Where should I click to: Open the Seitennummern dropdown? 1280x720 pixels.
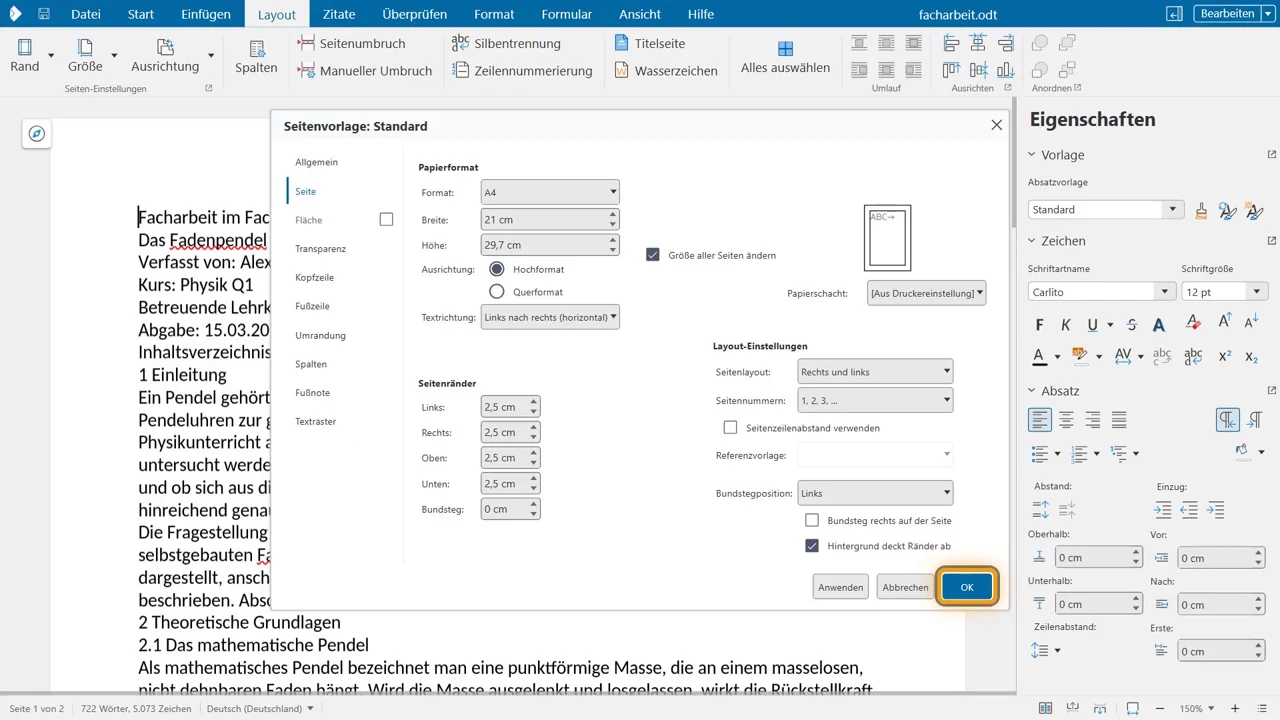(x=875, y=400)
